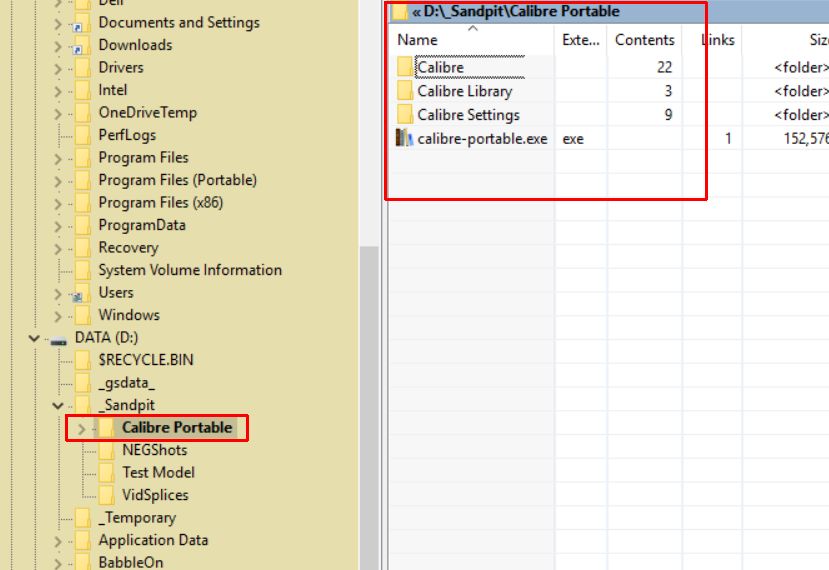This screenshot has height=570, width=829.
Task: Expand the ProgramData chevron
Action: [58, 226]
